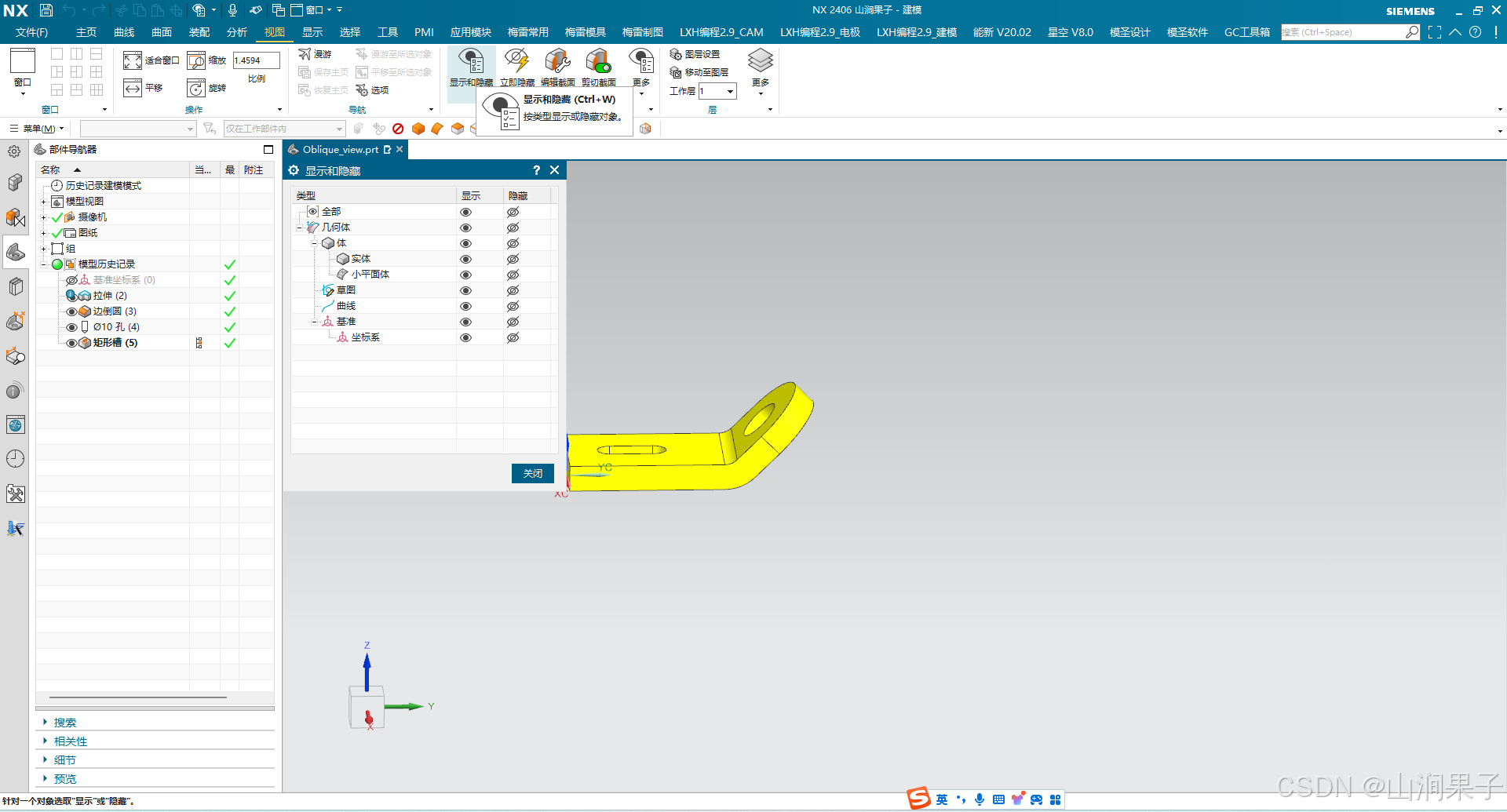
Task: Open the 菜单(M) menu button
Action: click(37, 129)
